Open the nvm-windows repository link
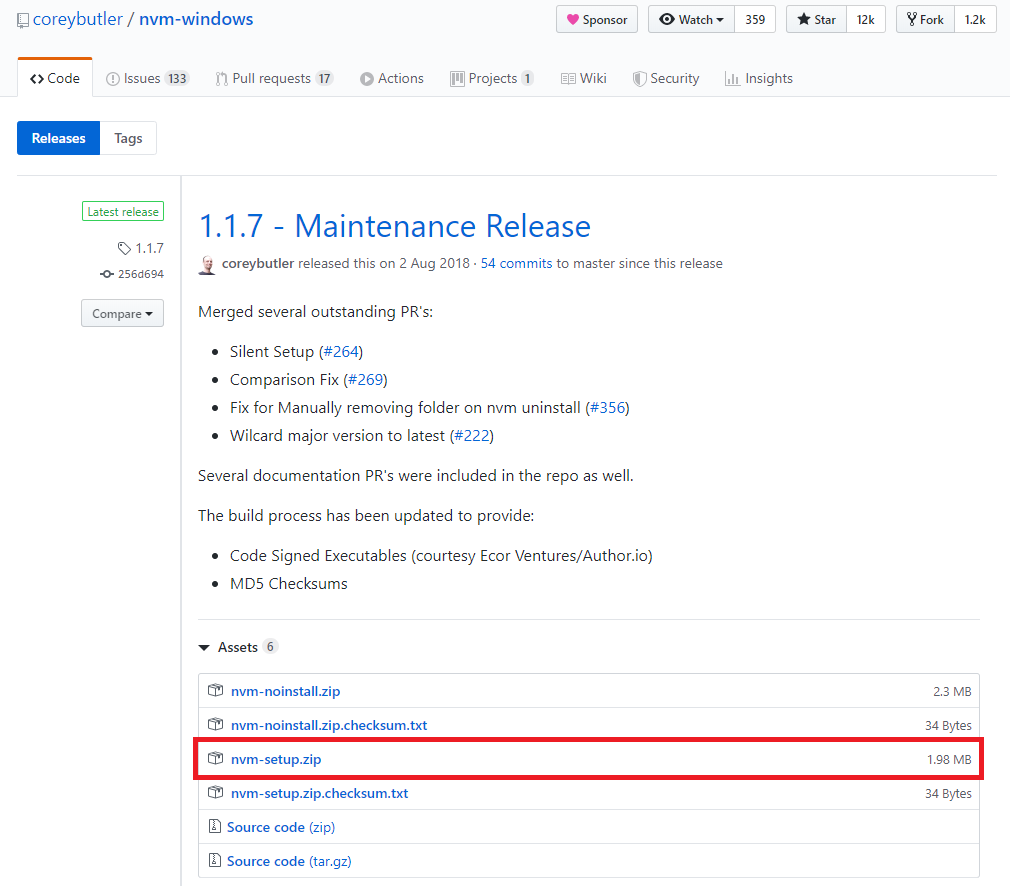The width and height of the screenshot is (1010, 886). (x=196, y=19)
